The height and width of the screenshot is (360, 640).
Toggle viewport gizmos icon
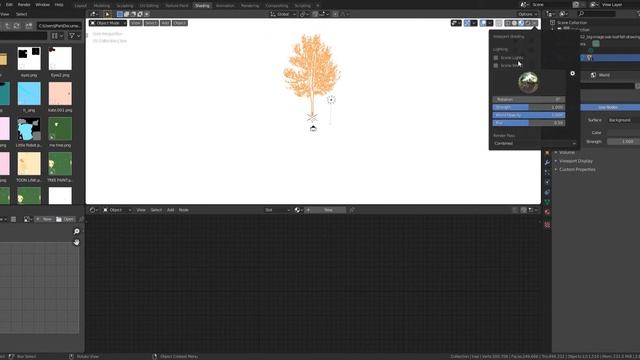[467, 23]
